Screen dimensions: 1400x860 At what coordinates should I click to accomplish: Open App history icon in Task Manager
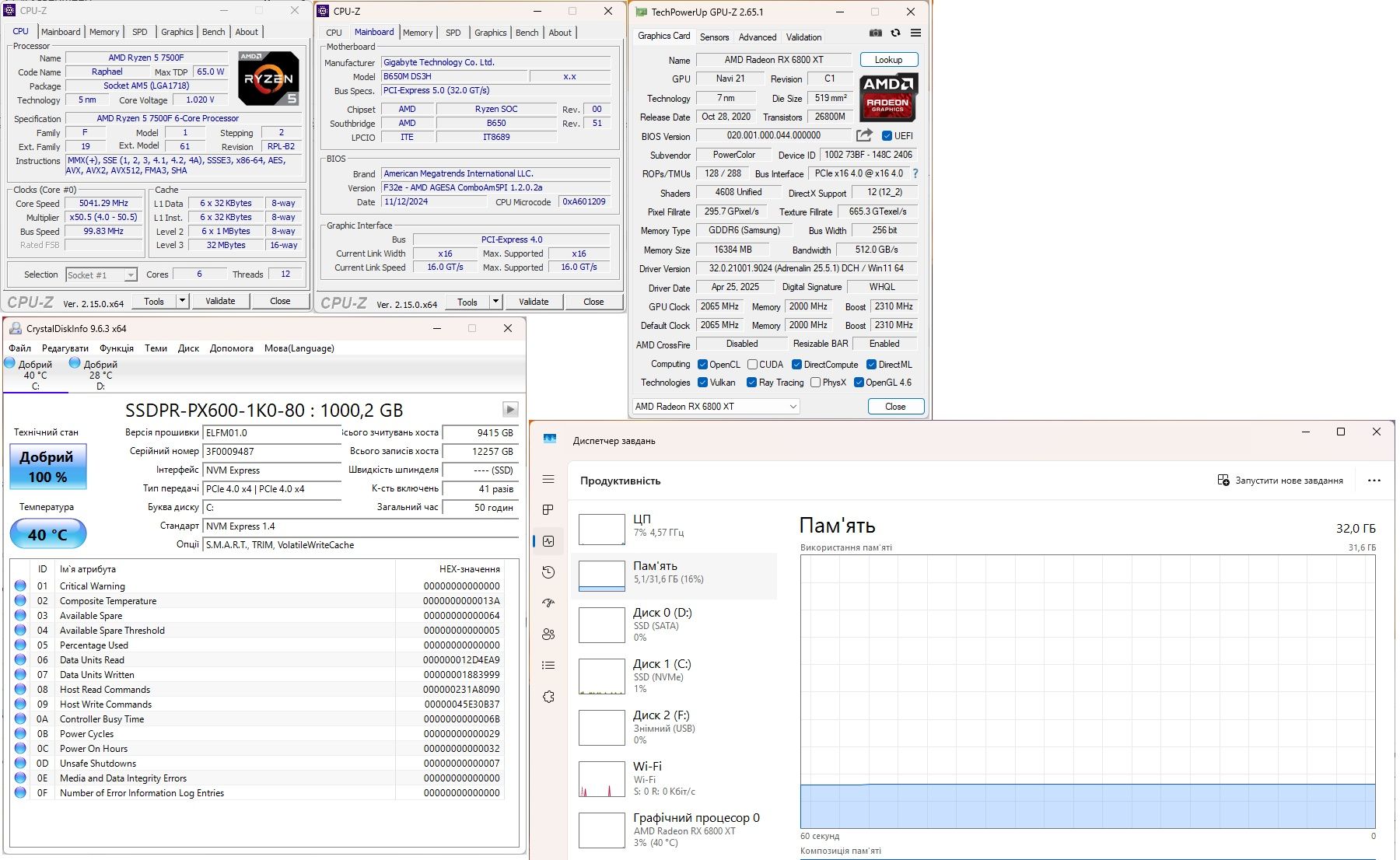point(548,572)
